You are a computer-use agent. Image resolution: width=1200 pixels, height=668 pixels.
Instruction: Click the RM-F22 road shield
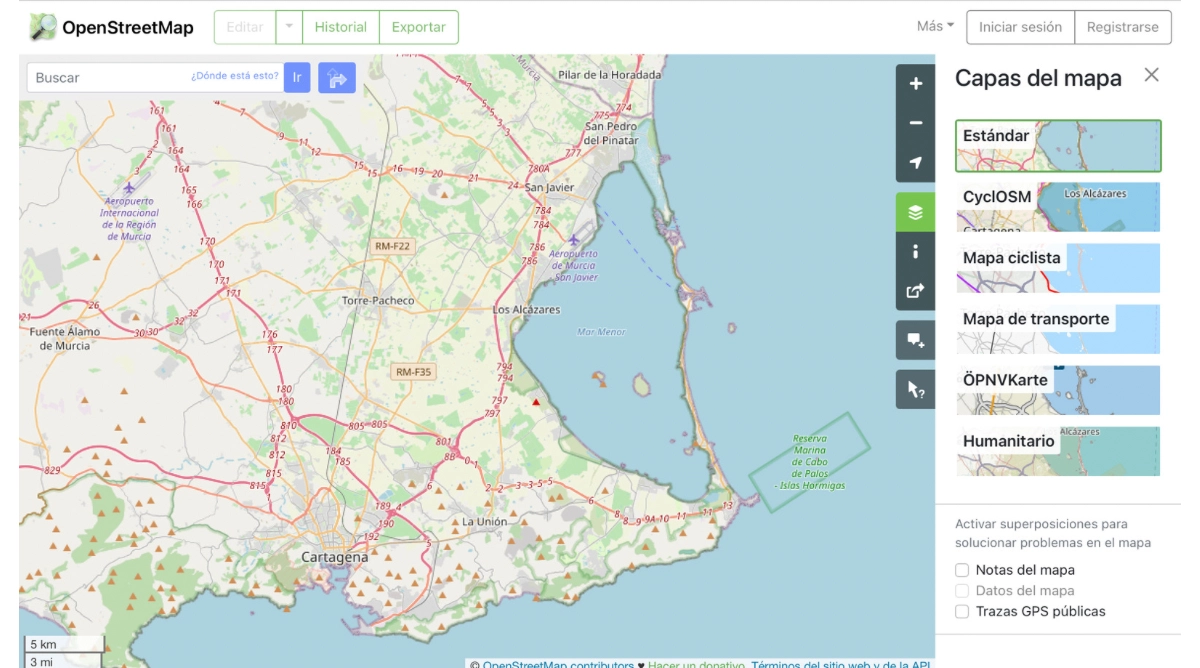(x=392, y=246)
